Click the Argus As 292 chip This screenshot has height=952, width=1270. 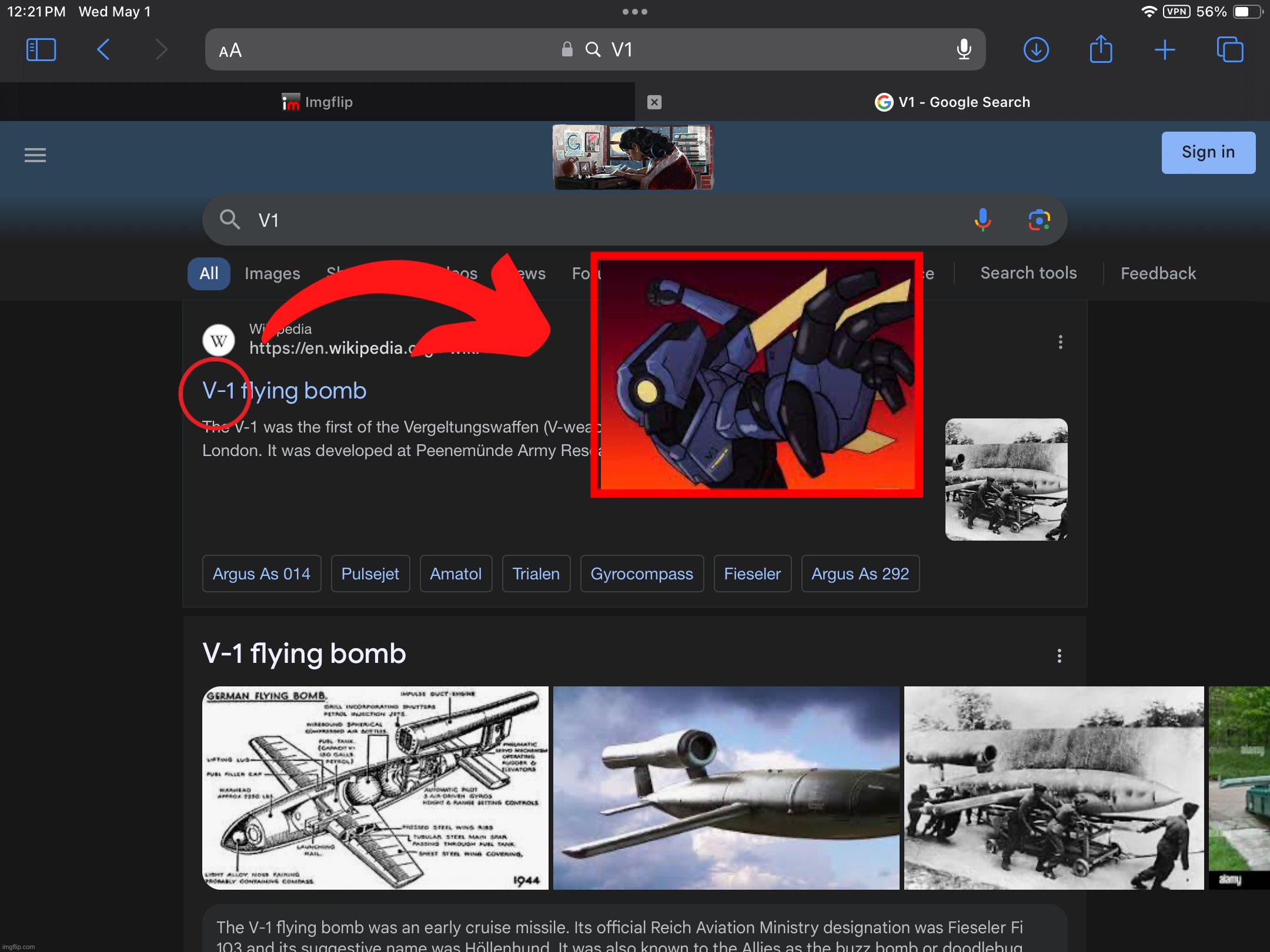tap(860, 574)
